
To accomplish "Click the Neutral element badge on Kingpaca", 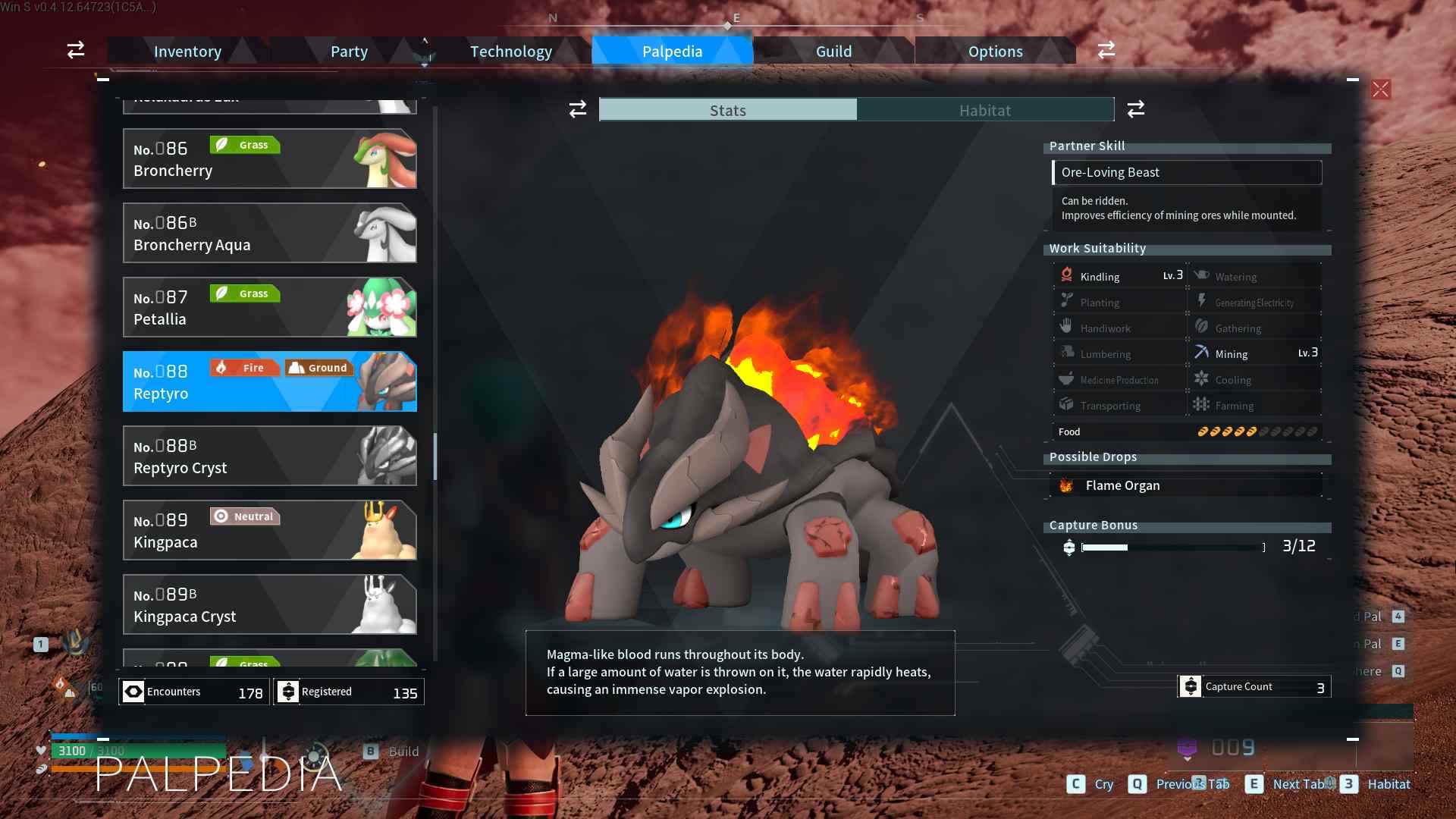I will pos(245,516).
